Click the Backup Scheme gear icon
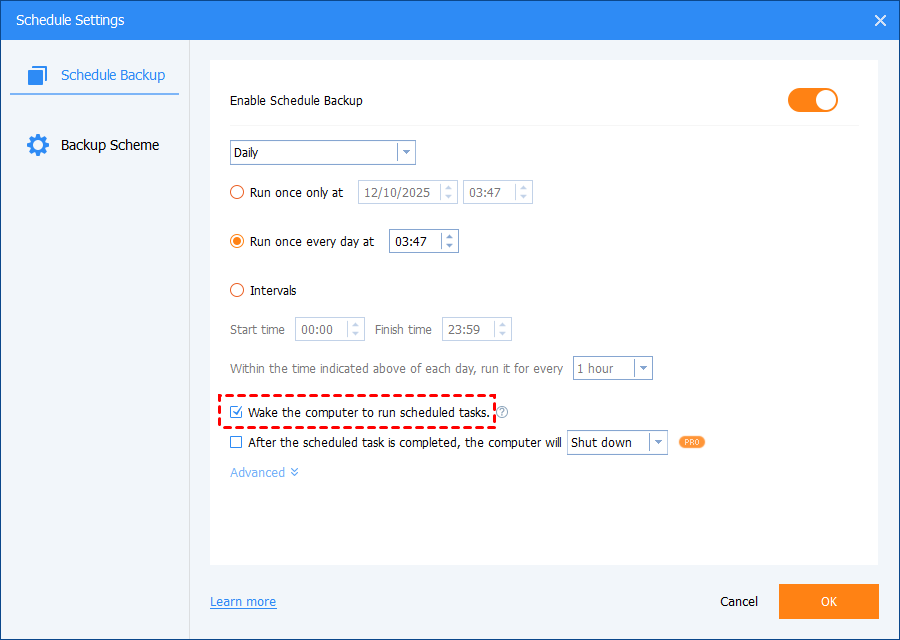The height and width of the screenshot is (640, 900). point(38,145)
